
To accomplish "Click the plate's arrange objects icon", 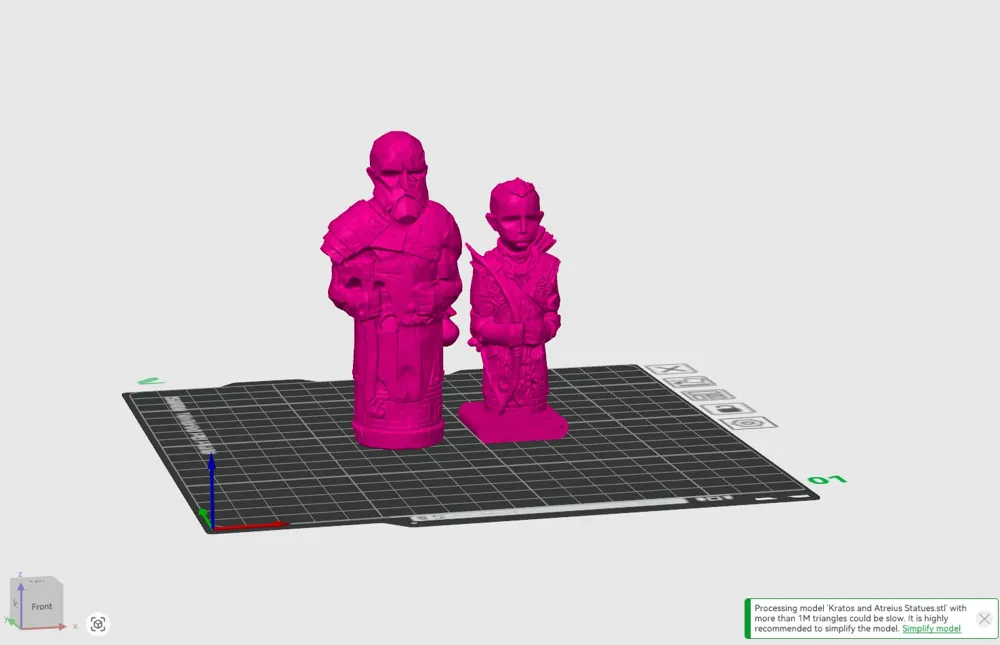I will click(x=708, y=396).
